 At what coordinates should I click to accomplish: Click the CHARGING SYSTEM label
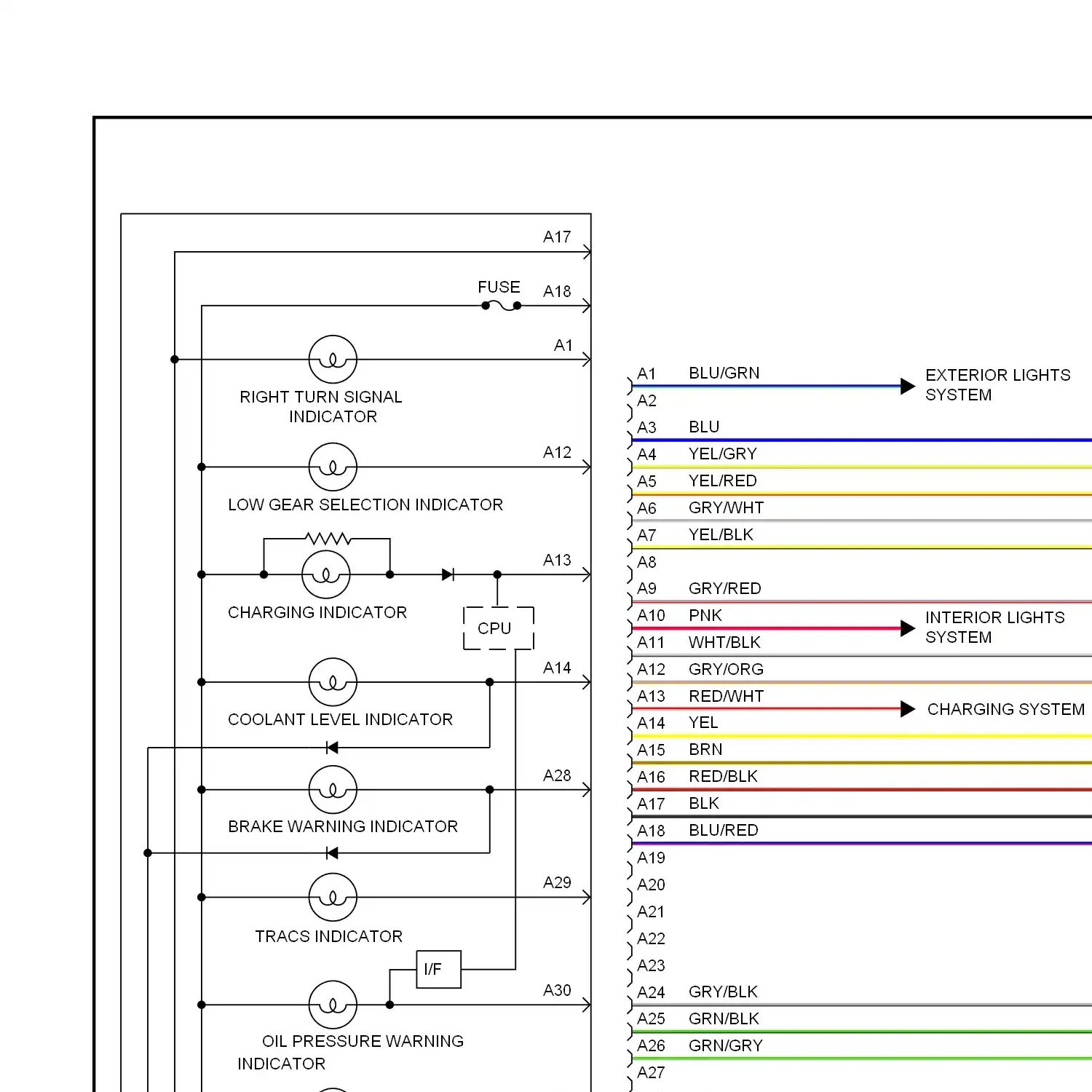click(1006, 710)
